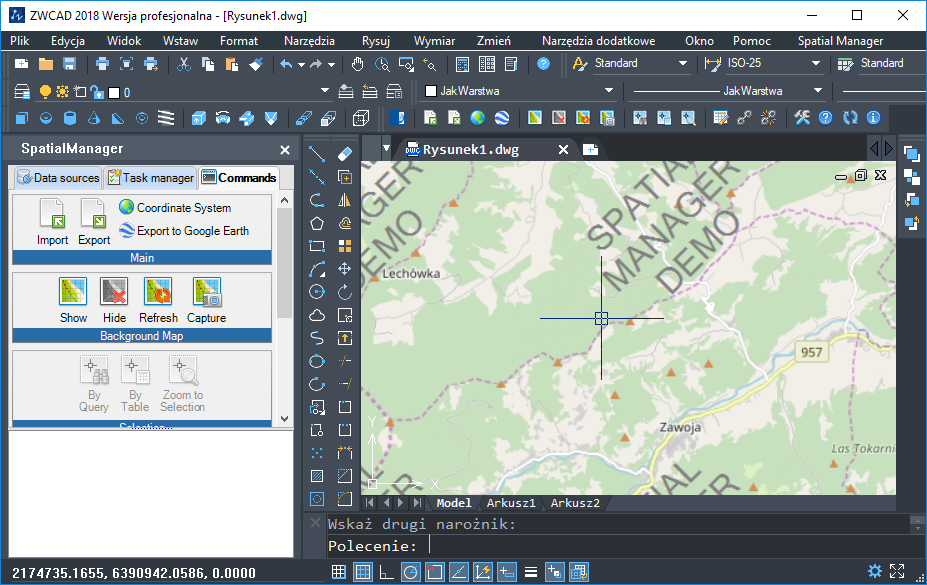Click the By Query selection button
This screenshot has height=585, width=927.
94,383
